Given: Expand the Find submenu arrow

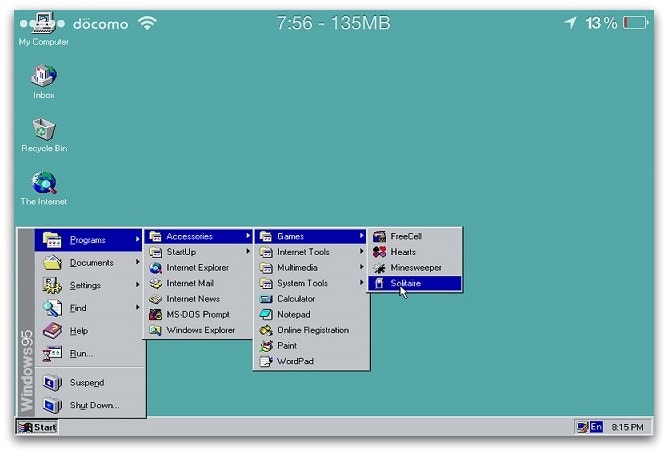Looking at the screenshot, I should [137, 307].
